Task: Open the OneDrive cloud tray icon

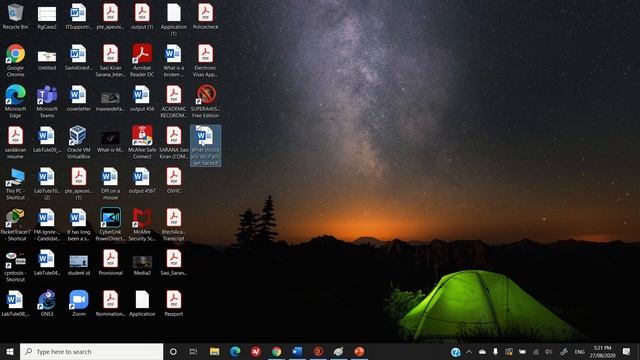Action: [482, 351]
